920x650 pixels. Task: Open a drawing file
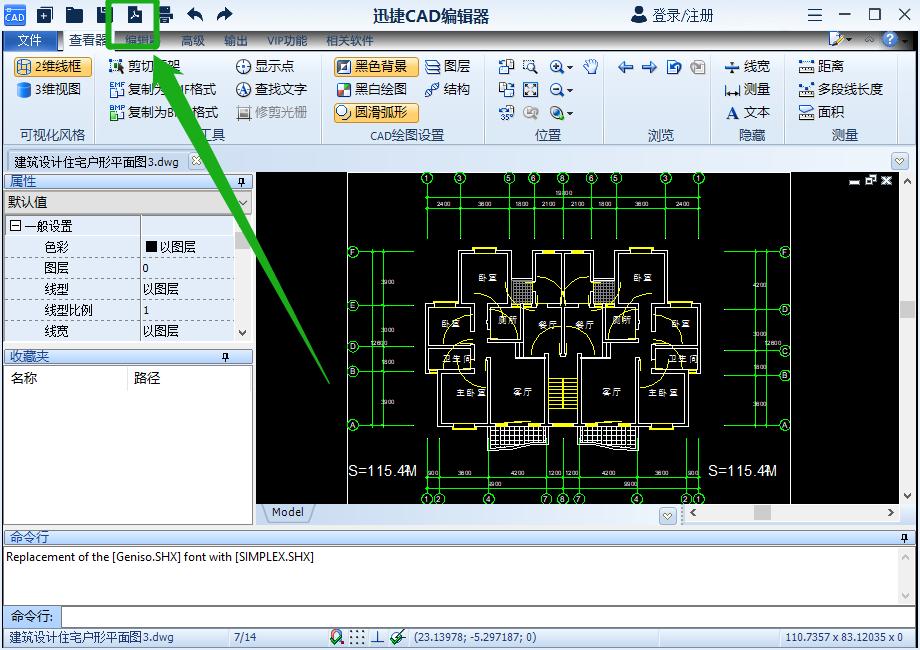[75, 14]
